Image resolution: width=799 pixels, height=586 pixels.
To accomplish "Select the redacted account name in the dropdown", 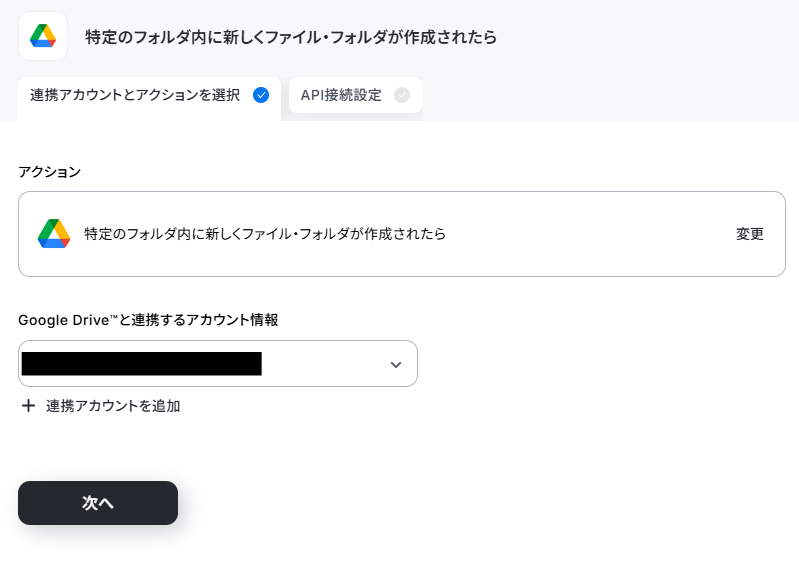I will click(142, 364).
